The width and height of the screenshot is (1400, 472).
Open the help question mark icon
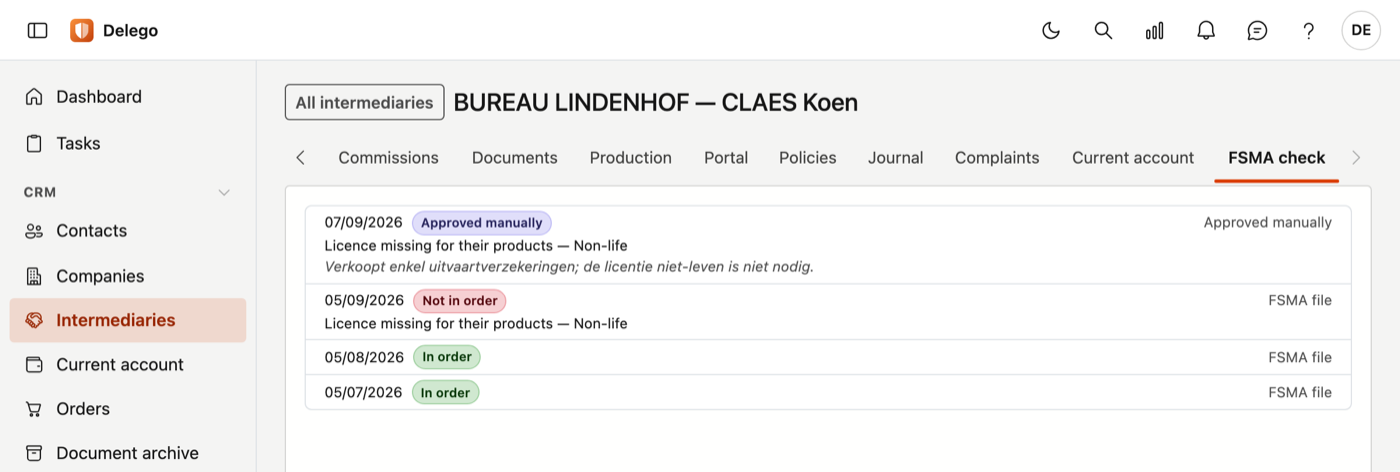(x=1308, y=30)
